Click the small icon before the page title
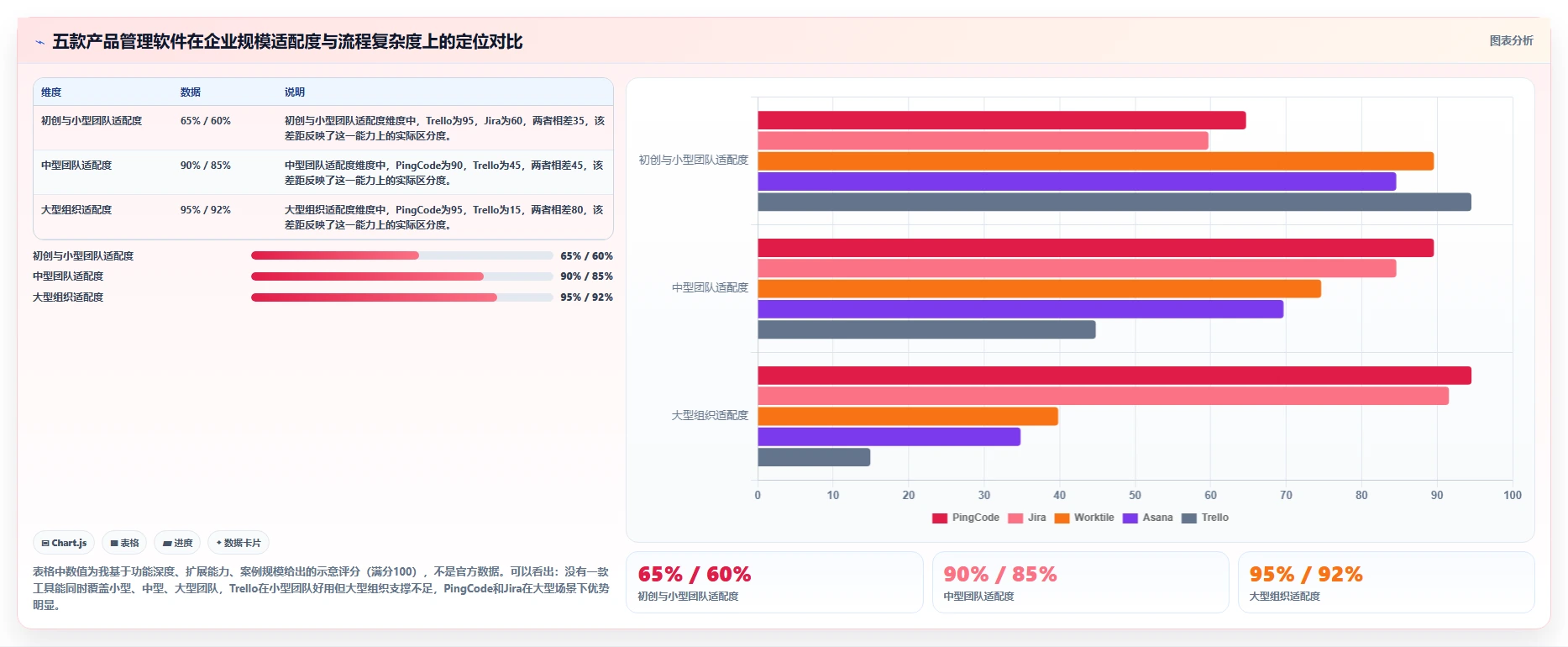1568x647 pixels. [x=39, y=42]
